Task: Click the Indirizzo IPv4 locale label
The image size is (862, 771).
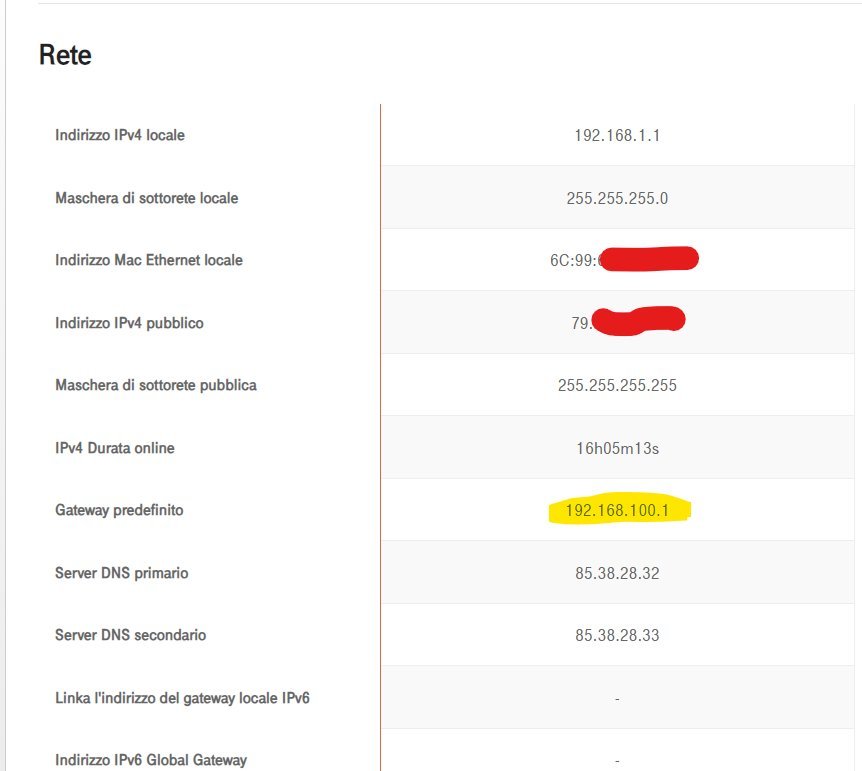Action: 120,135
